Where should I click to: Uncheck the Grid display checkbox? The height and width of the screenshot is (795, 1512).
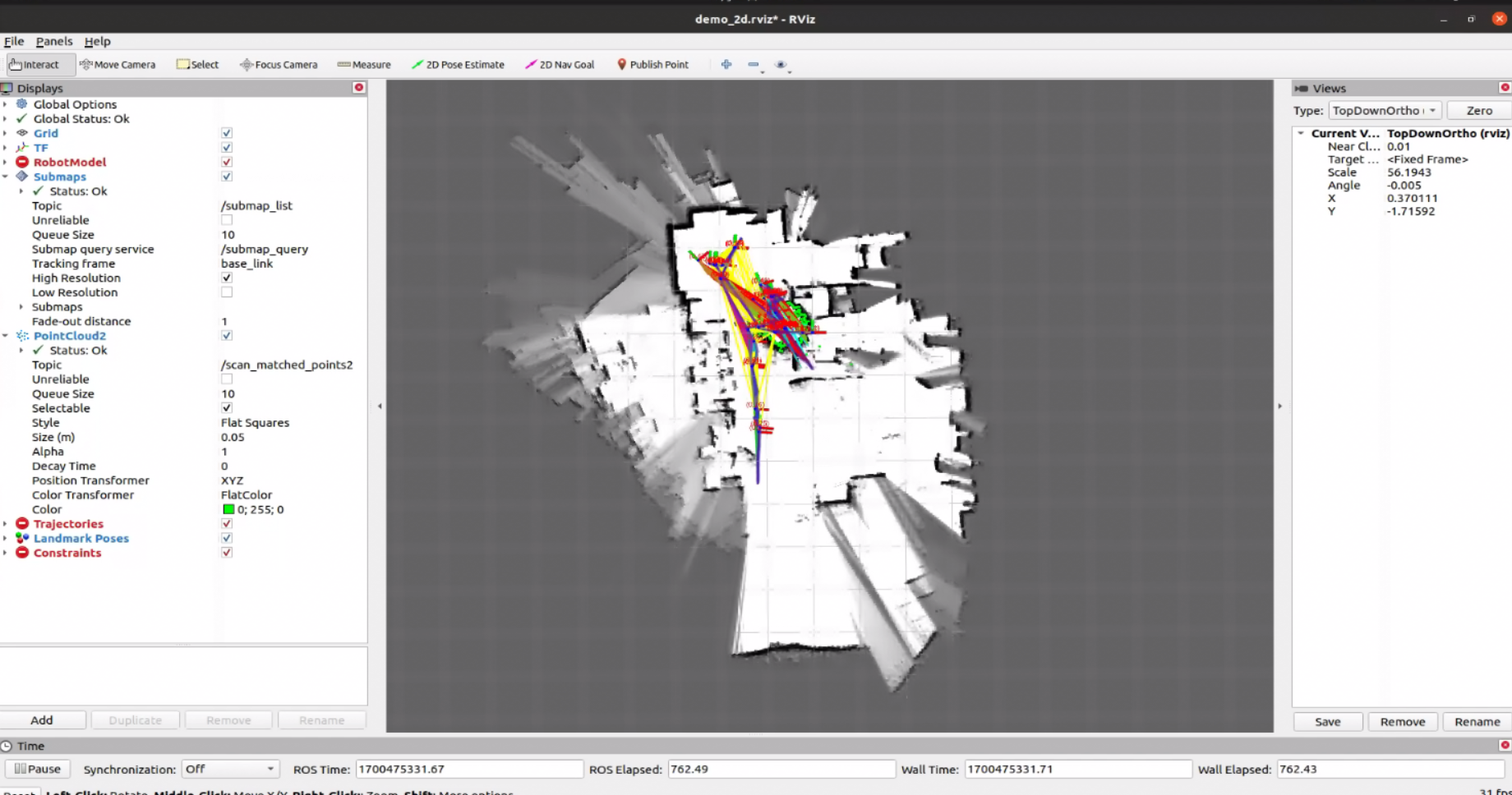[227, 133]
